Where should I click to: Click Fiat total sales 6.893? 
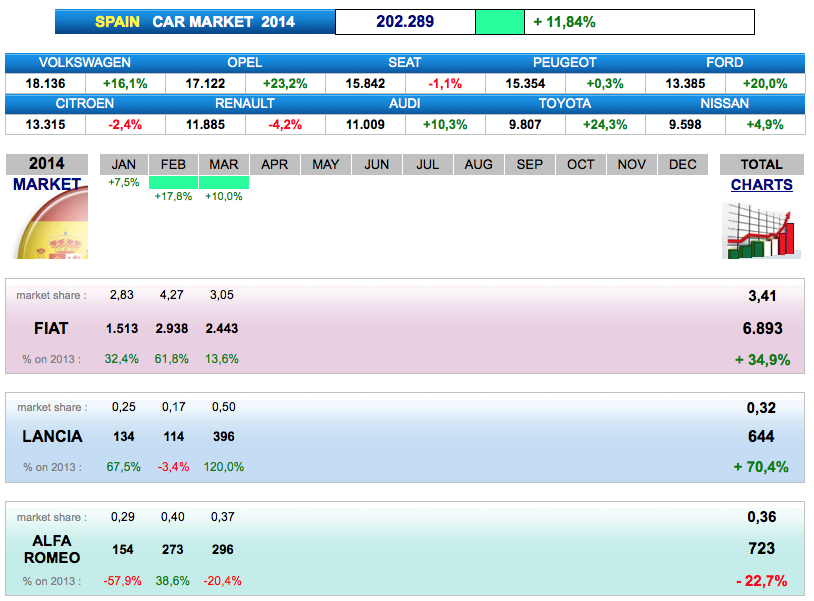coord(763,329)
